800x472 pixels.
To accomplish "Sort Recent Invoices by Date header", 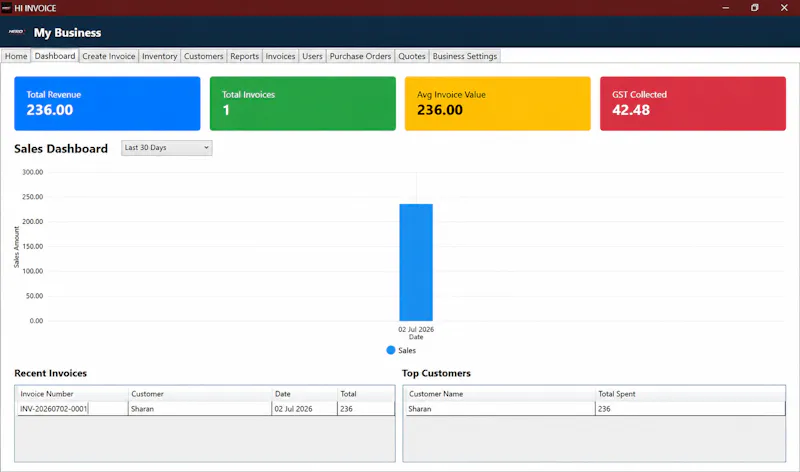I will pos(305,394).
